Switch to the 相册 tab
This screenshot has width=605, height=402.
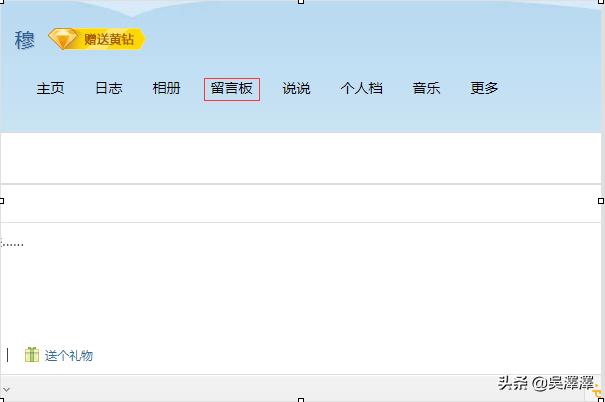(x=167, y=88)
